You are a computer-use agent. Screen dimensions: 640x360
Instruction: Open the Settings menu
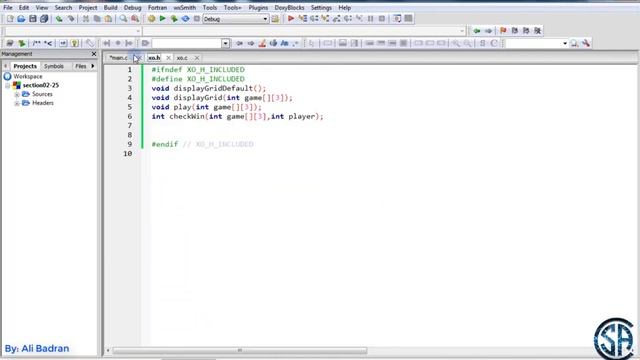point(321,7)
